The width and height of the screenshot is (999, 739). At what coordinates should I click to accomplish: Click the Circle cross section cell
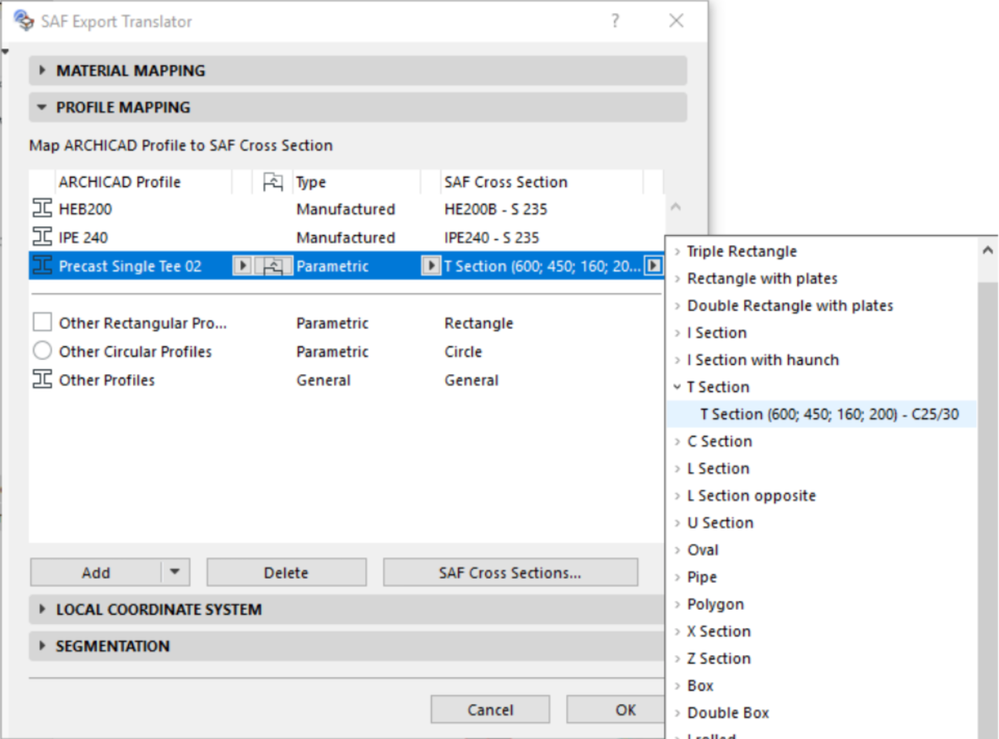coord(463,352)
